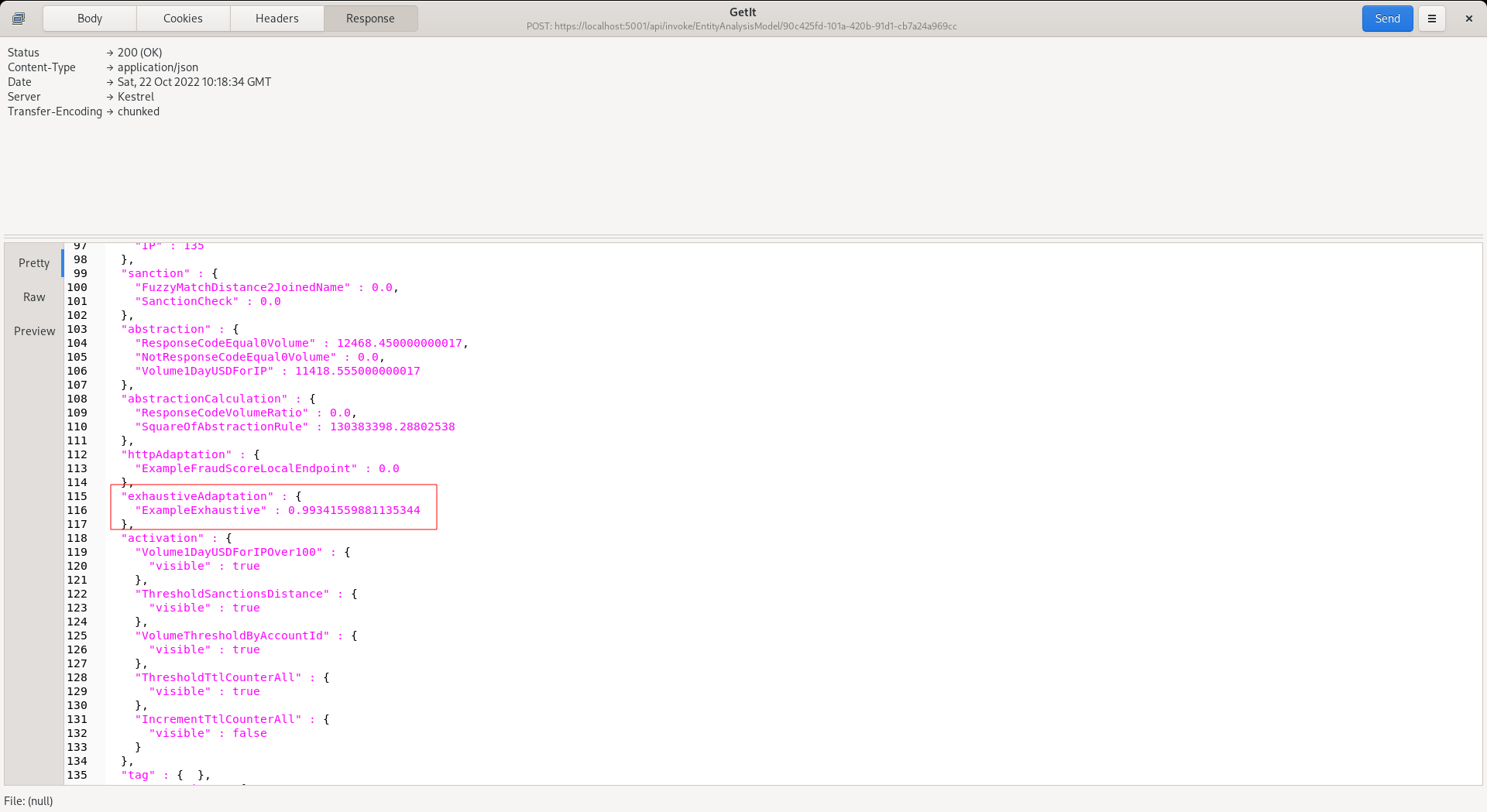Screen dimensions: 1487x812
Task: Switch to the Headers tab
Action: pyautogui.click(x=277, y=19)
